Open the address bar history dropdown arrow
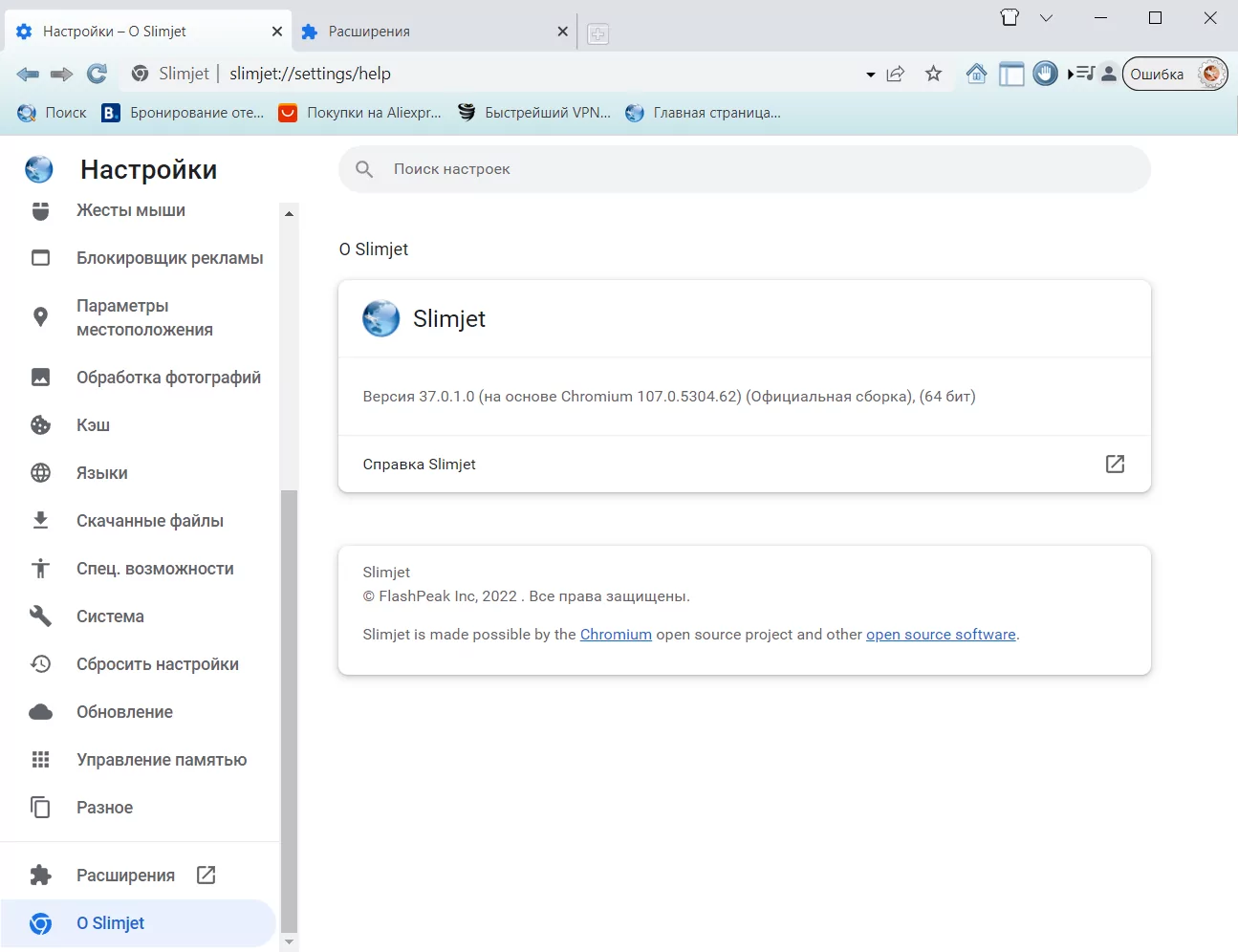The height and width of the screenshot is (952, 1238). pos(870,75)
